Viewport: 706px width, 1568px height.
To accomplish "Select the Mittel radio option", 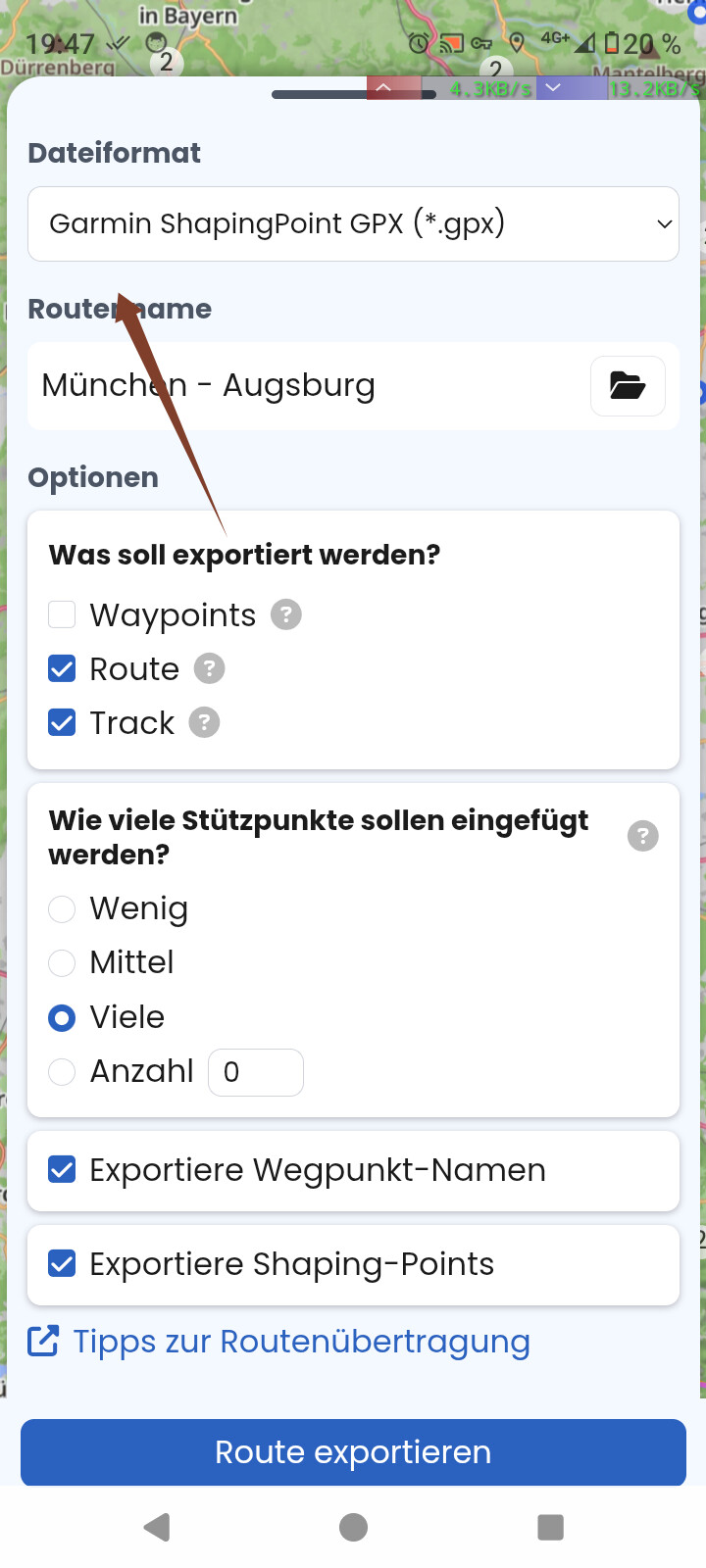I will click(x=62, y=963).
